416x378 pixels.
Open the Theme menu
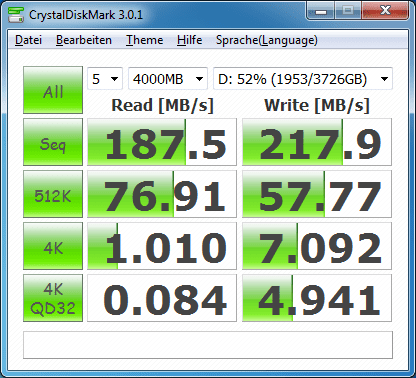[144, 40]
